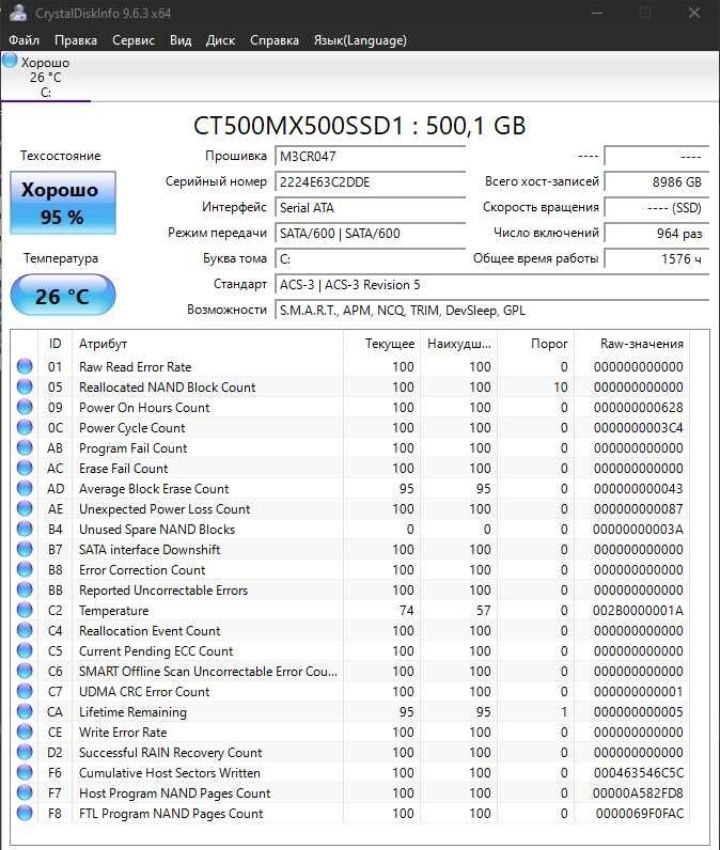Click the status orb for Cumulative Host Sectors Written

coord(24,772)
